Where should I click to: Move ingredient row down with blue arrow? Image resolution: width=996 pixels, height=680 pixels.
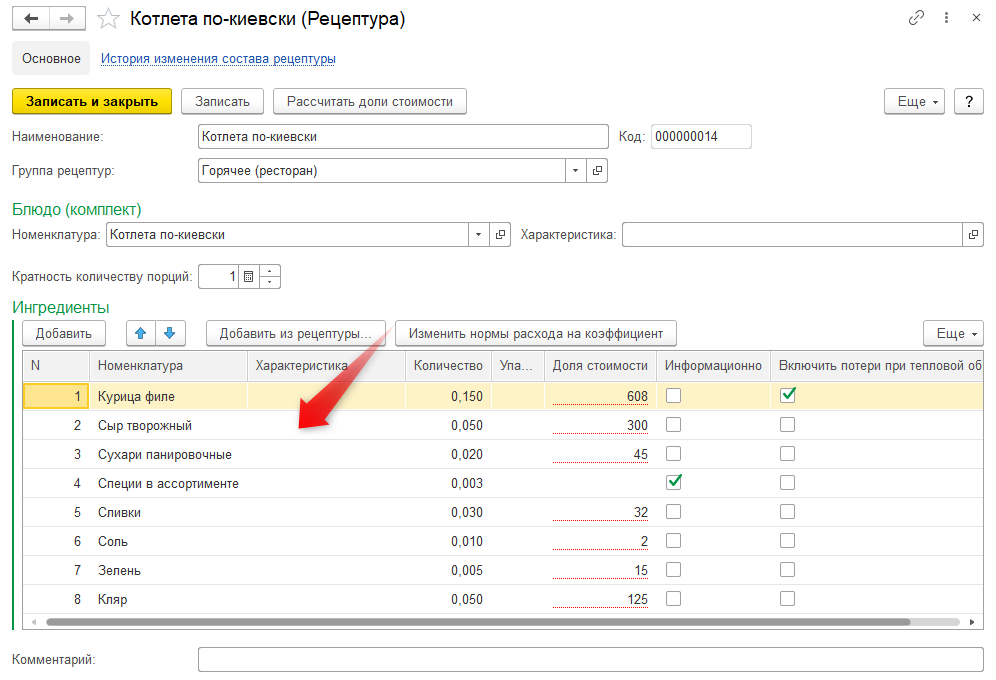coord(170,333)
